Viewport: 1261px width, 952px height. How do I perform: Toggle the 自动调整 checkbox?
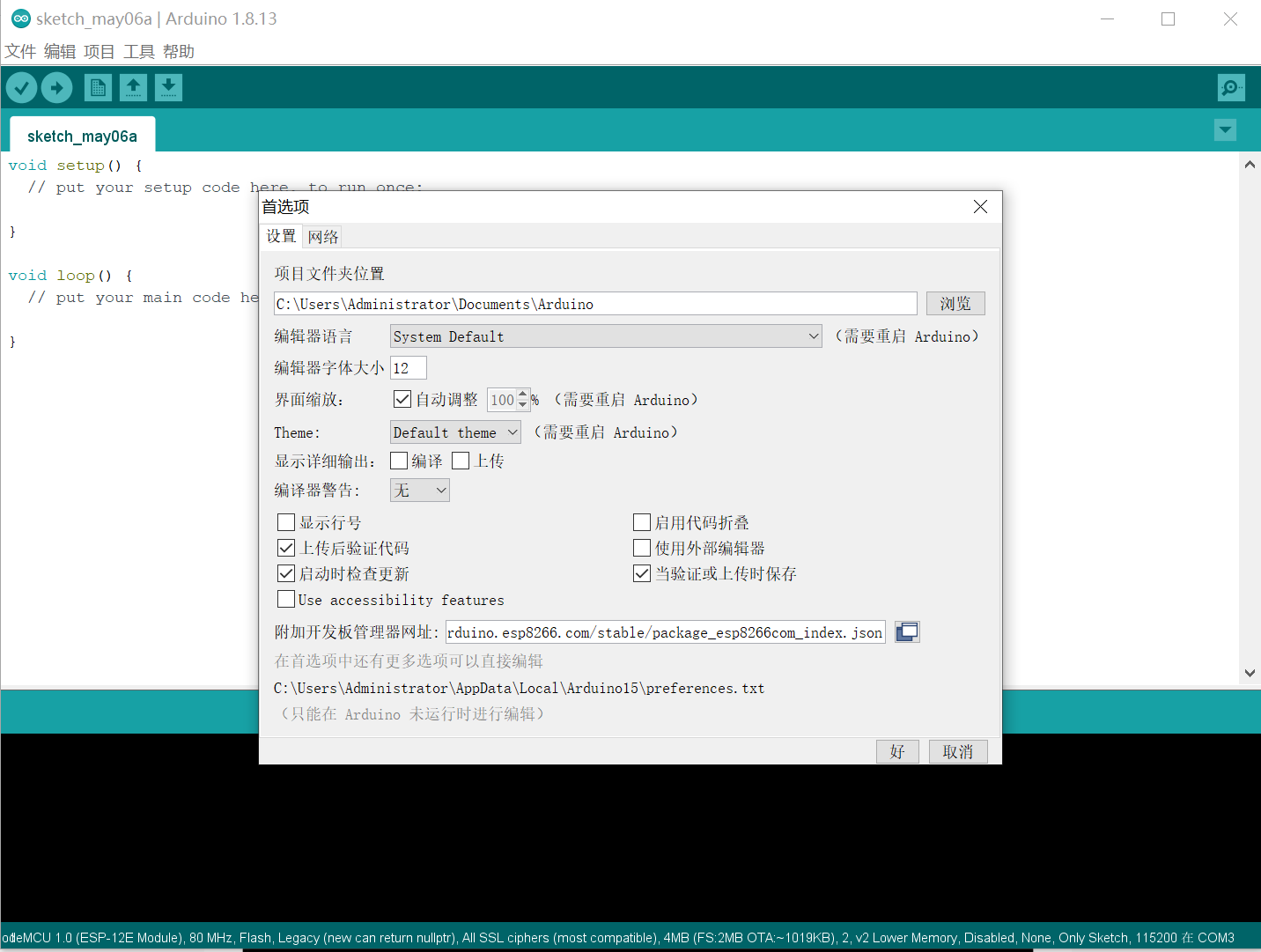[402, 399]
